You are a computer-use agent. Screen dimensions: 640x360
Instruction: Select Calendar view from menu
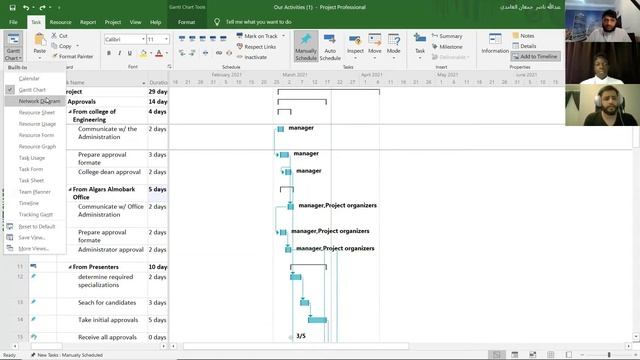29,78
